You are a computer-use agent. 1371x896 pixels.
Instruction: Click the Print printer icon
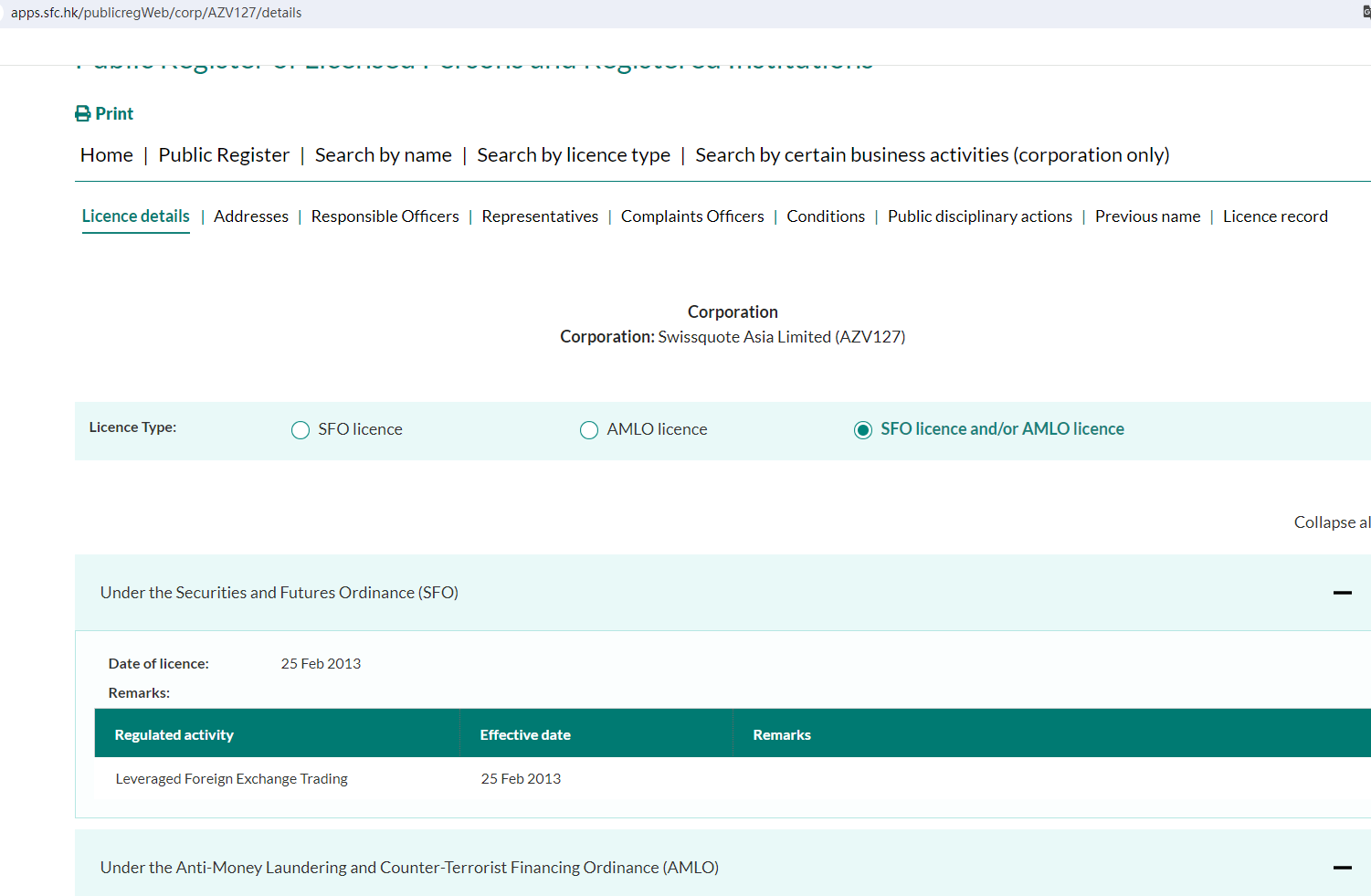point(83,114)
